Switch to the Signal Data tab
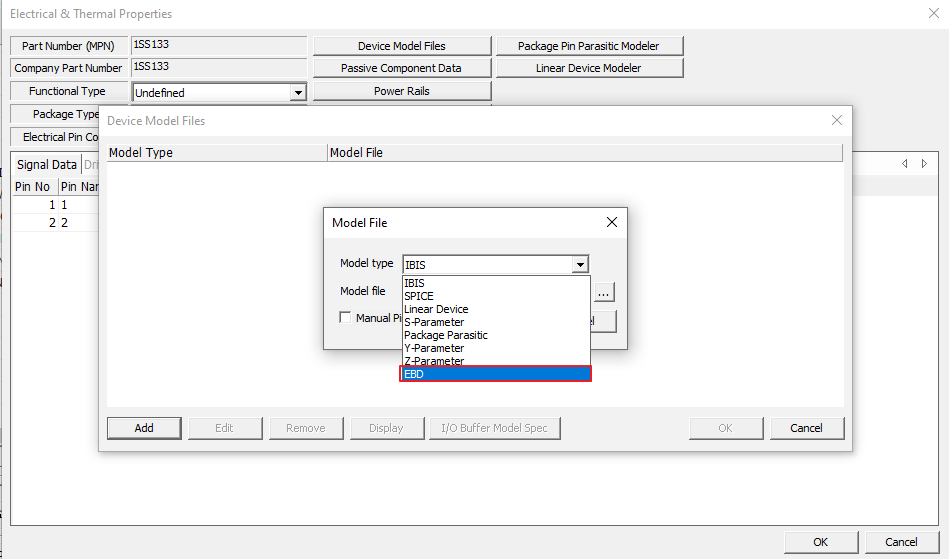 pos(46,164)
